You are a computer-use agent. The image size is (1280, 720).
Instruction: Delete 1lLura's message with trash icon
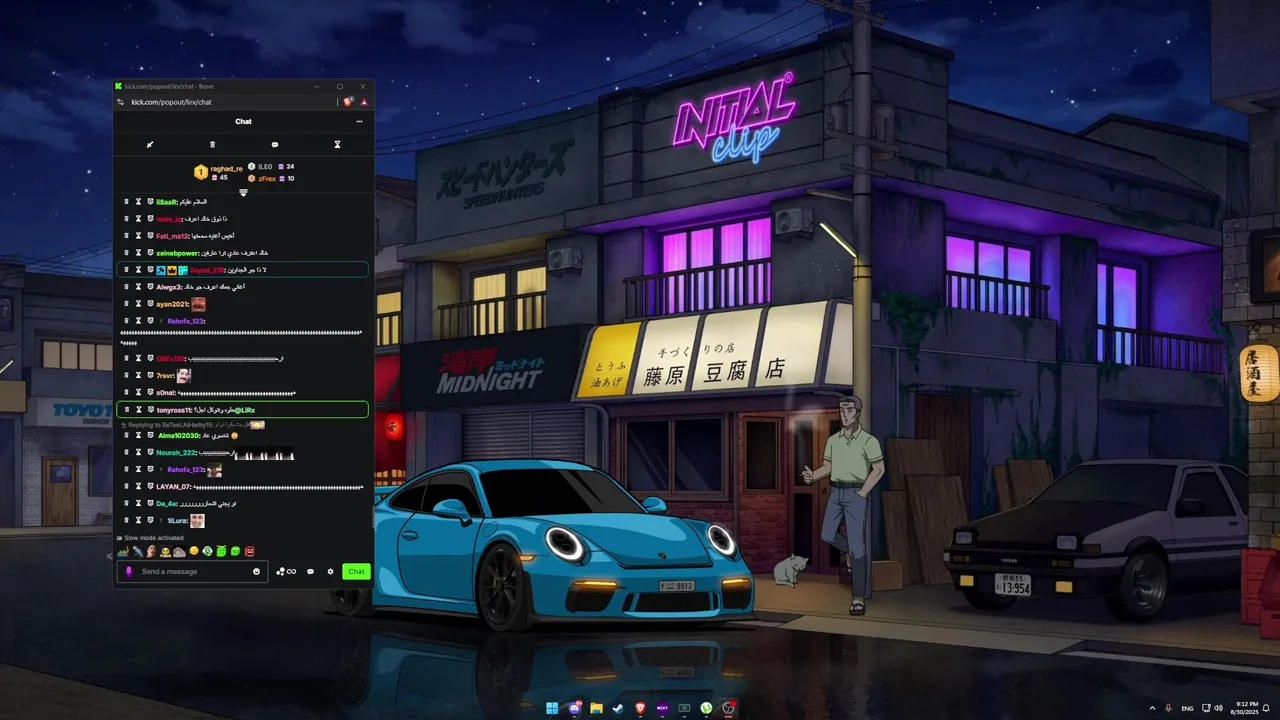pos(126,521)
